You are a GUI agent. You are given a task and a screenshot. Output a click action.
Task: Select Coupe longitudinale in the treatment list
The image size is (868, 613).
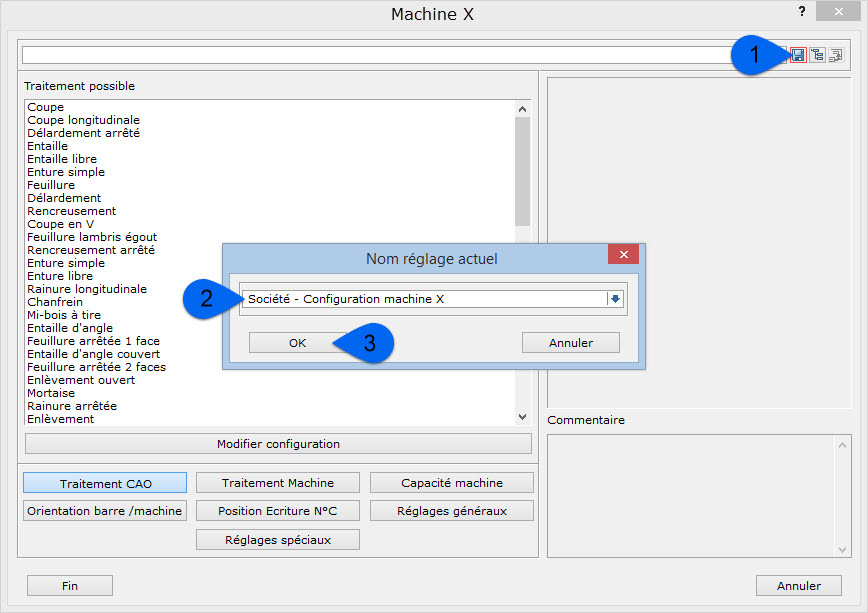83,120
